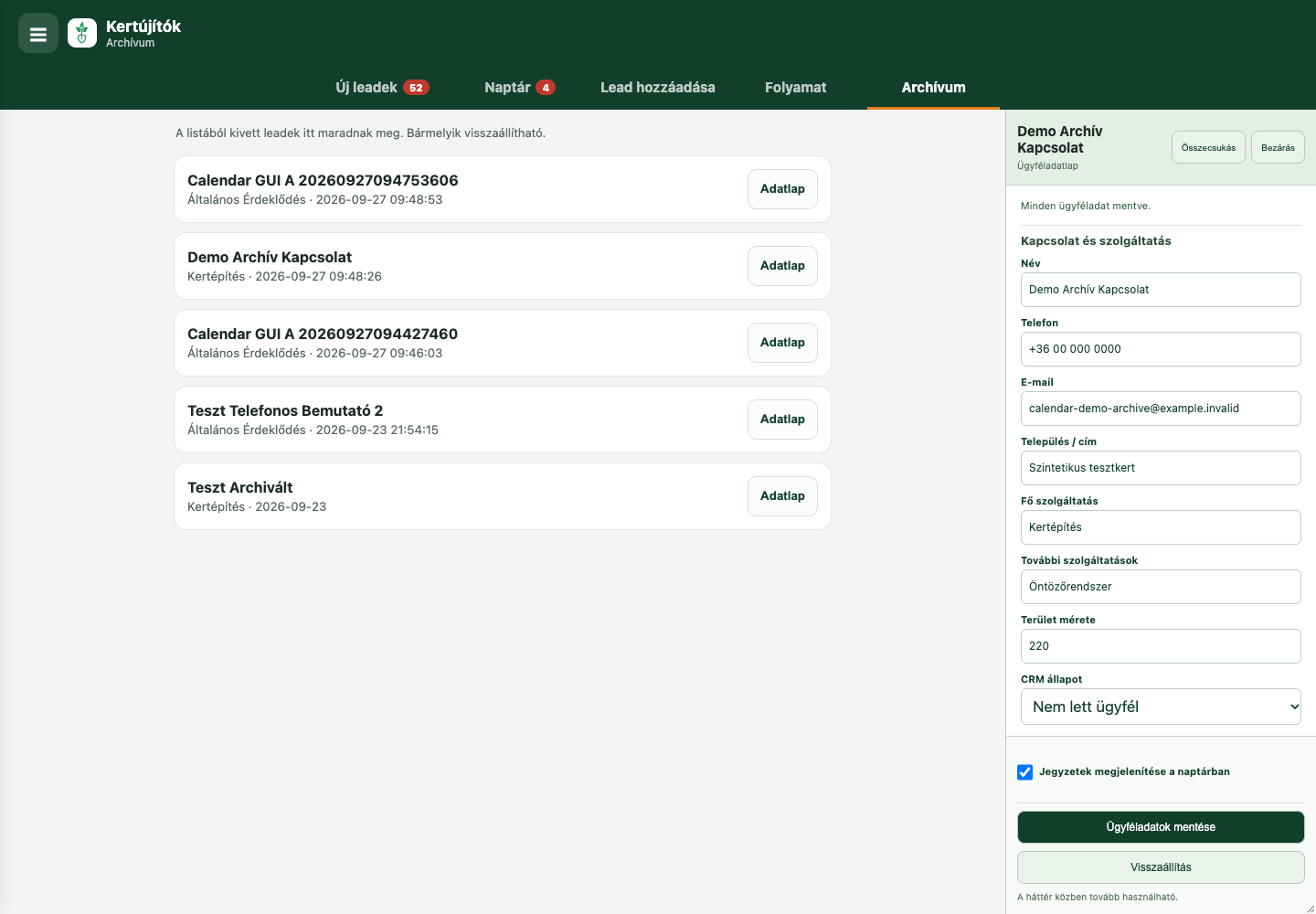Toggle Jegyzetek megjelenítése a naptárban checkbox

click(x=1025, y=772)
